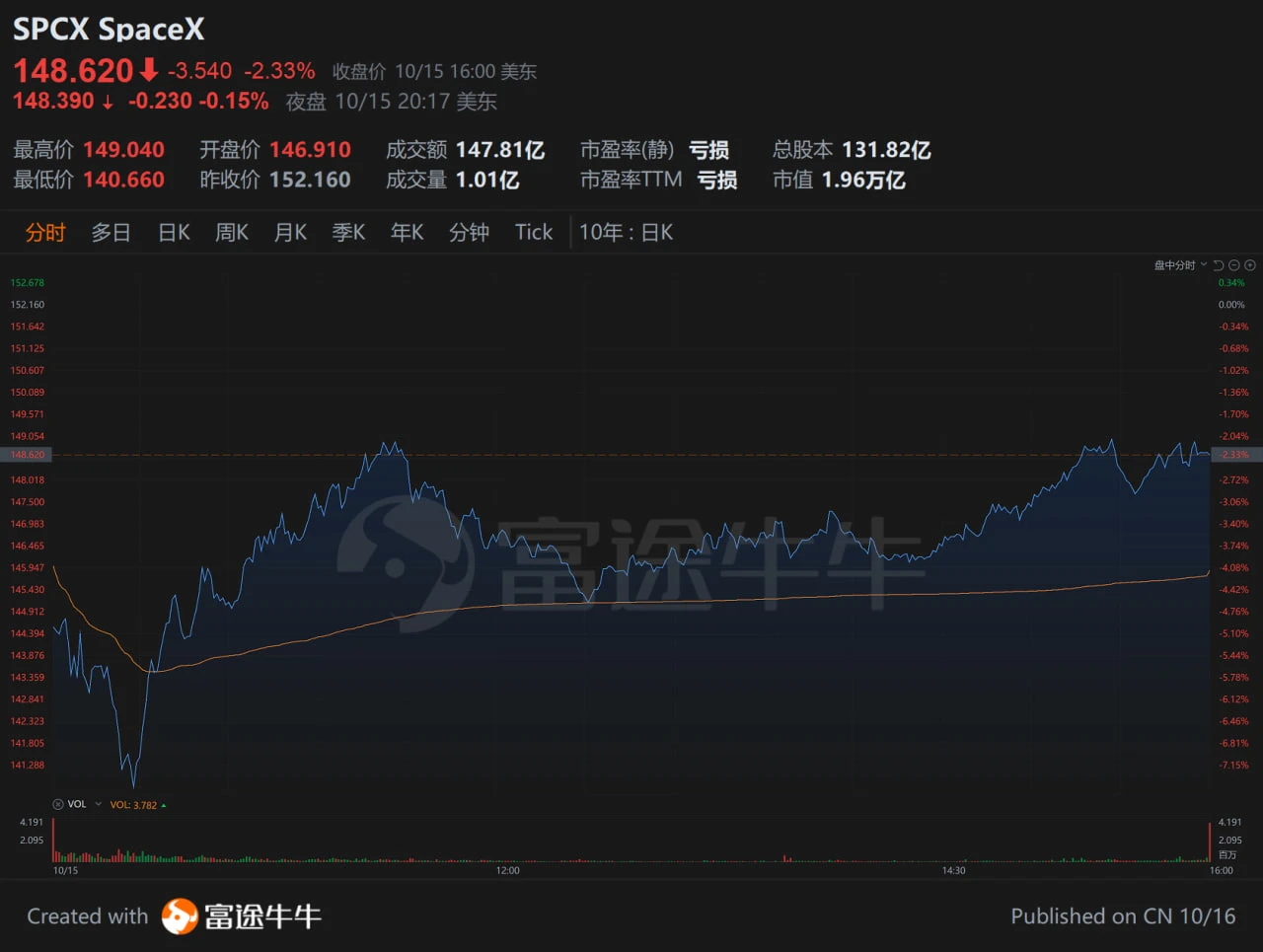This screenshot has height=952, width=1263.
Task: Select the 周K chart tab
Action: point(232,233)
